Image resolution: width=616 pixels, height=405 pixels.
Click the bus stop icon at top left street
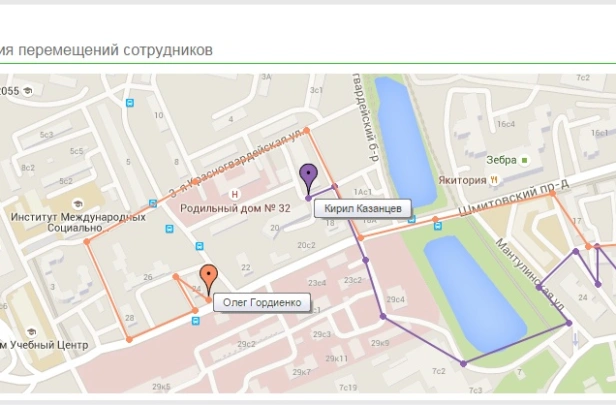pos(130,103)
